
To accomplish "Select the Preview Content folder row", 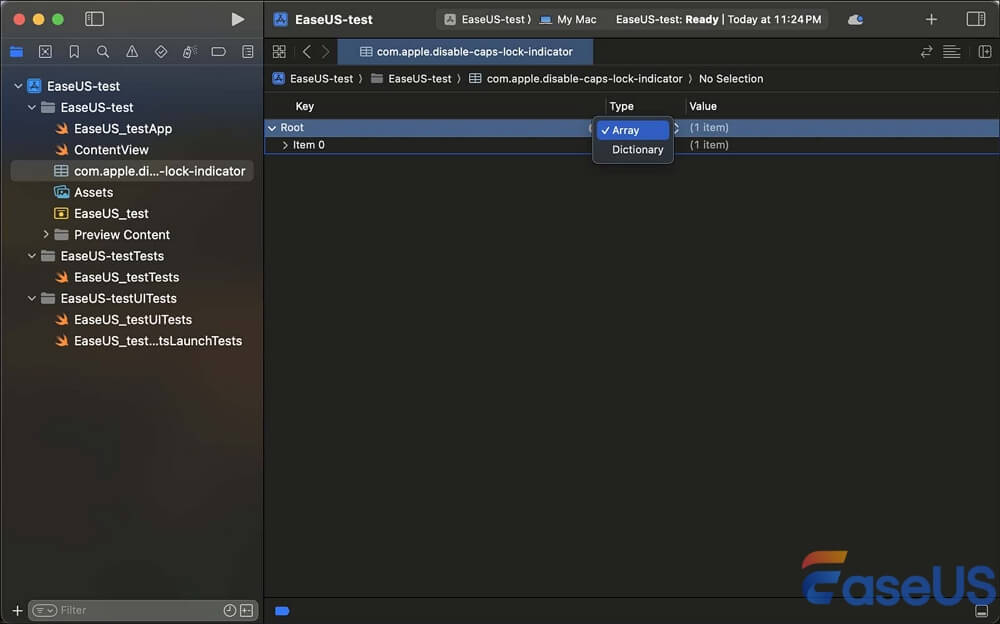I will pyautogui.click(x=133, y=235).
